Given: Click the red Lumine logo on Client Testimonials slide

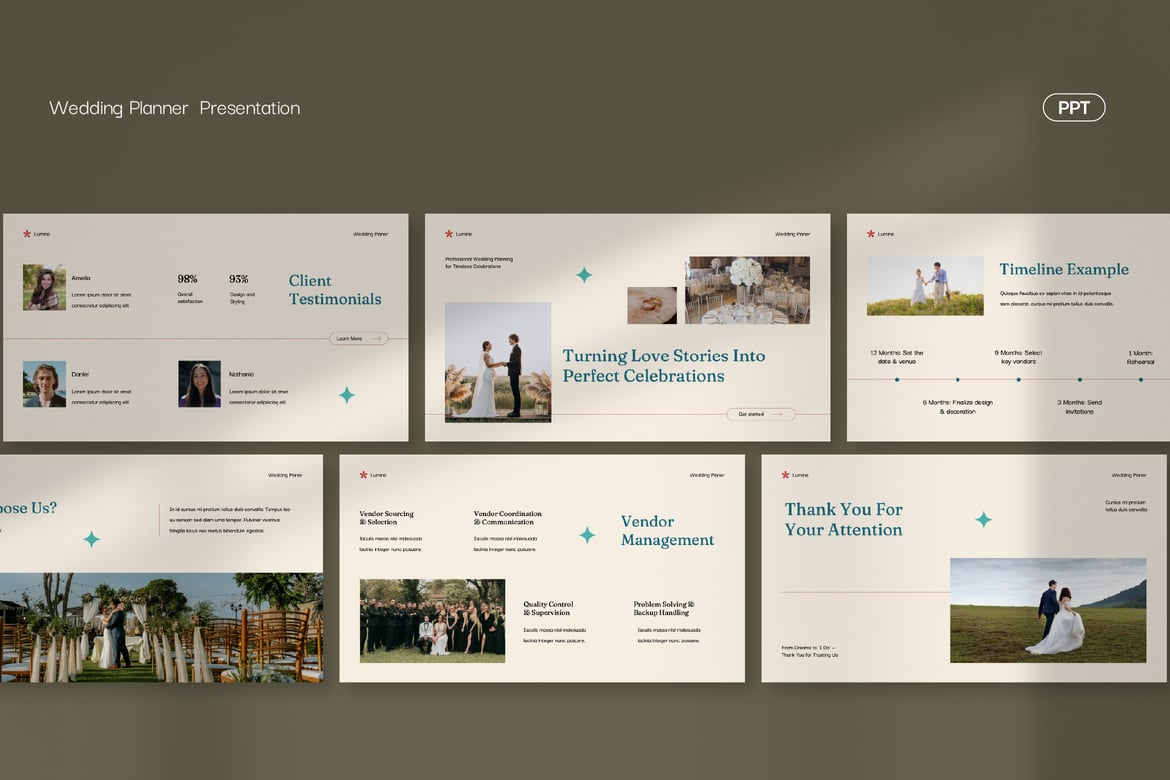Looking at the screenshot, I should [x=27, y=234].
